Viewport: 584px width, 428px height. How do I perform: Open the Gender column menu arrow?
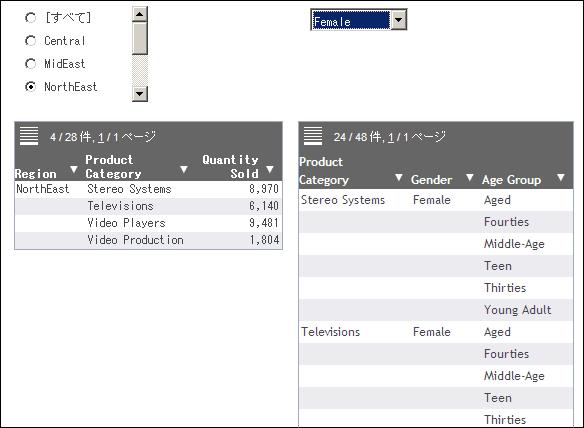(470, 177)
